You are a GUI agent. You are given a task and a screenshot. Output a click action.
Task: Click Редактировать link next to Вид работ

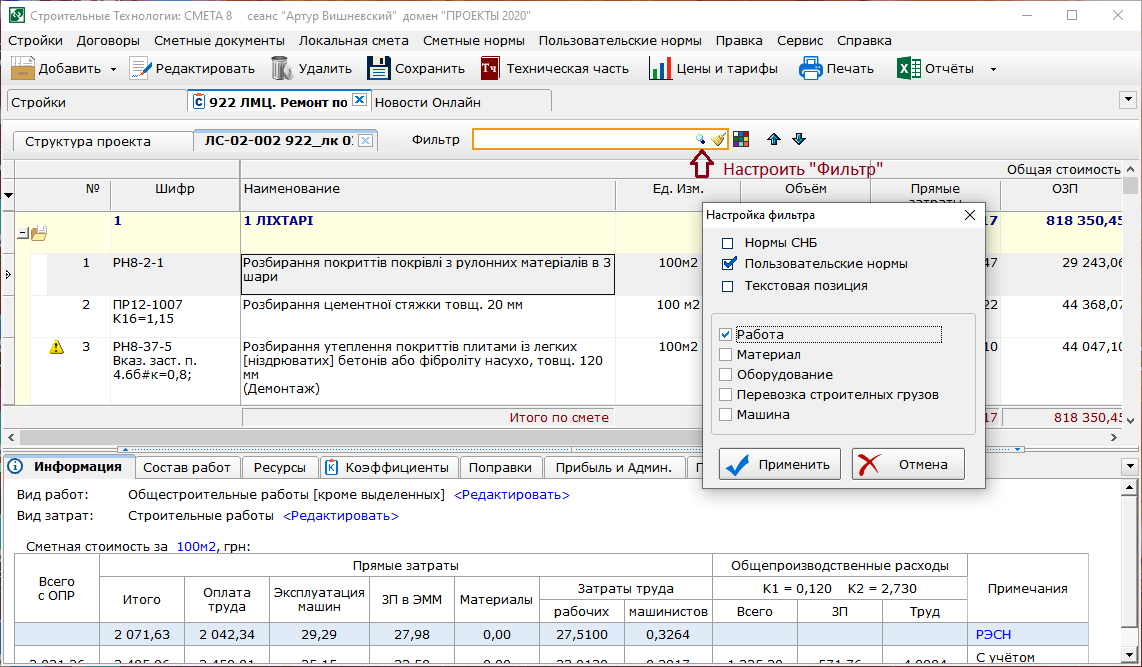(512, 495)
